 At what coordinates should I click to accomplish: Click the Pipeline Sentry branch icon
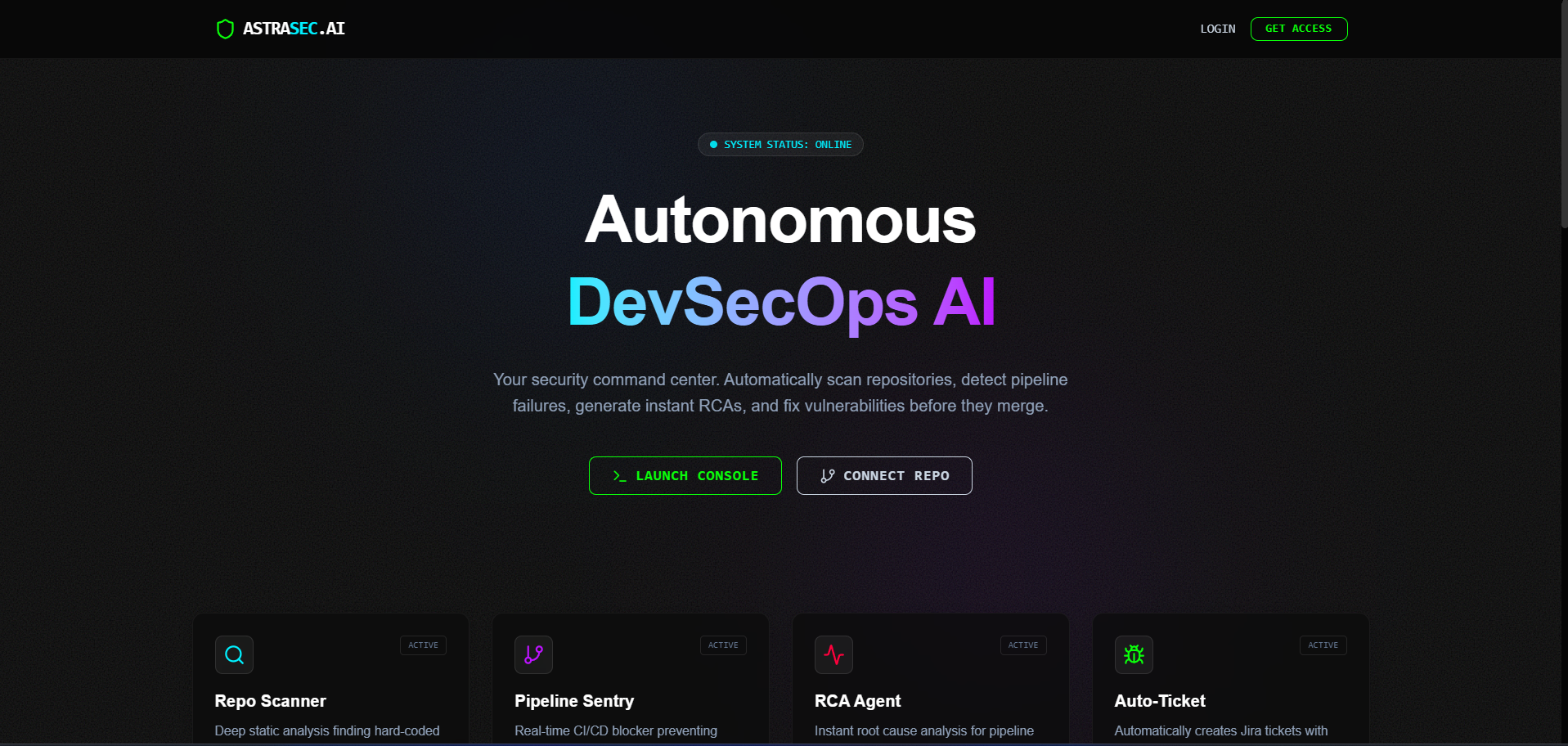coord(533,654)
